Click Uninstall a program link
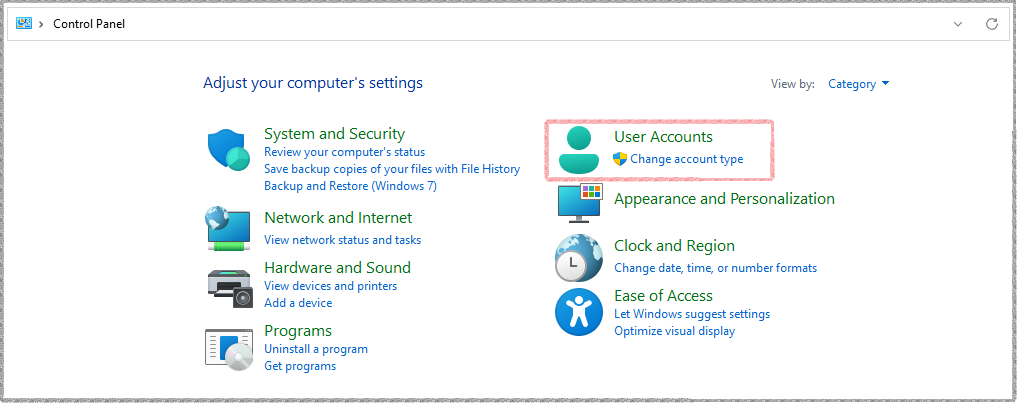Viewport: 1017px width, 403px height. tap(316, 348)
